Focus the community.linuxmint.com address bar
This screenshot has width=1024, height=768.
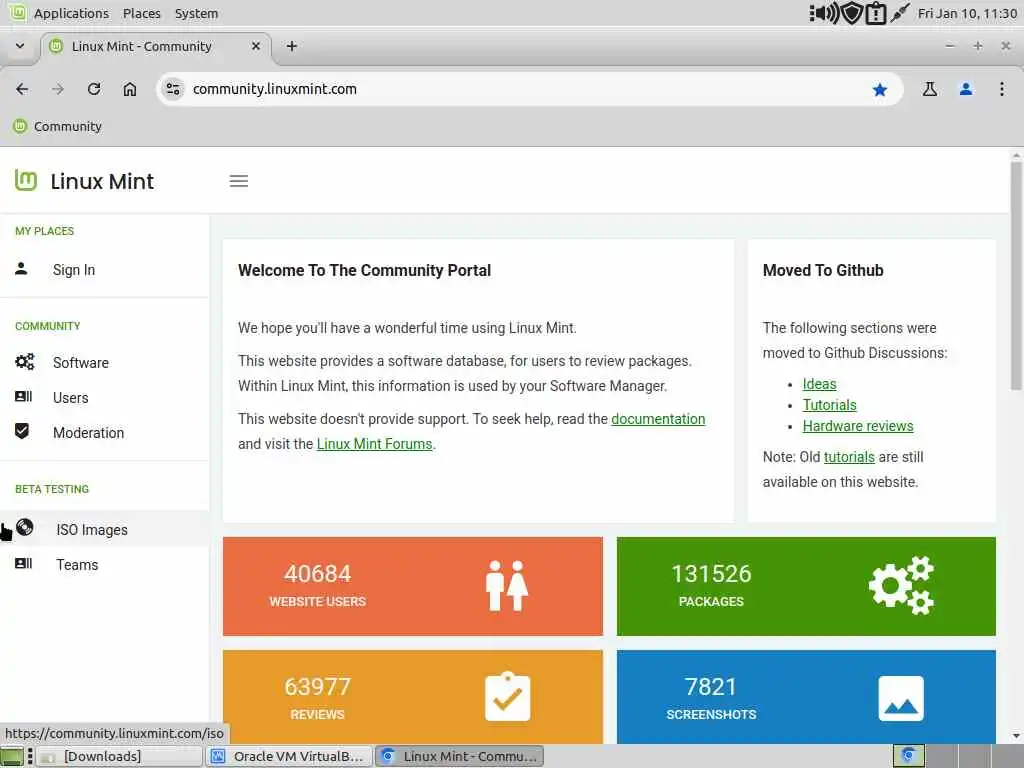pos(529,89)
